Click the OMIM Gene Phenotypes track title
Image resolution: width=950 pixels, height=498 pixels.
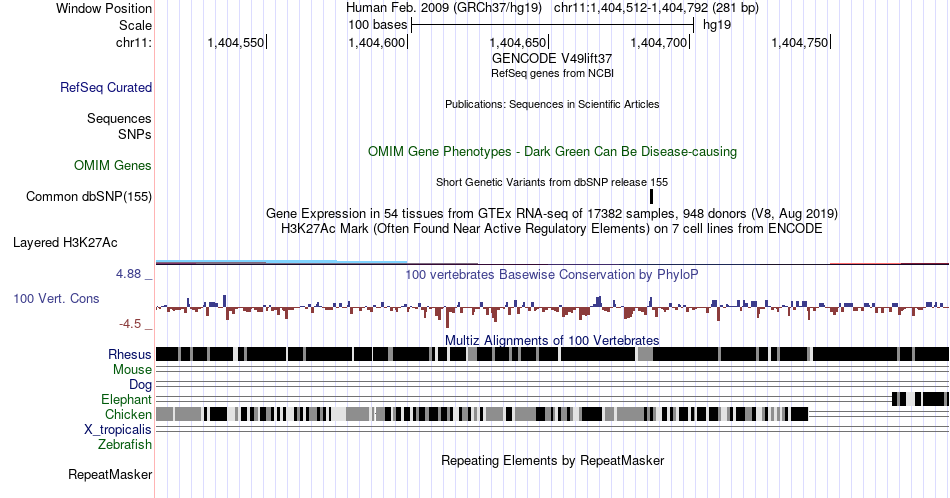552,151
